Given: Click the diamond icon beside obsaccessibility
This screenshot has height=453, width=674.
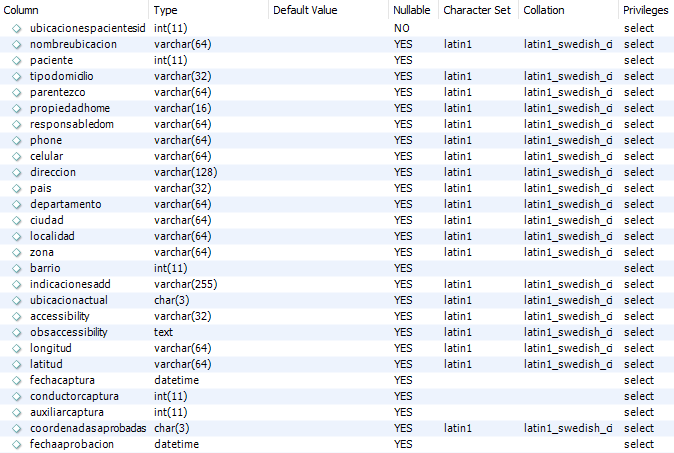Looking at the screenshot, I should point(16,332).
